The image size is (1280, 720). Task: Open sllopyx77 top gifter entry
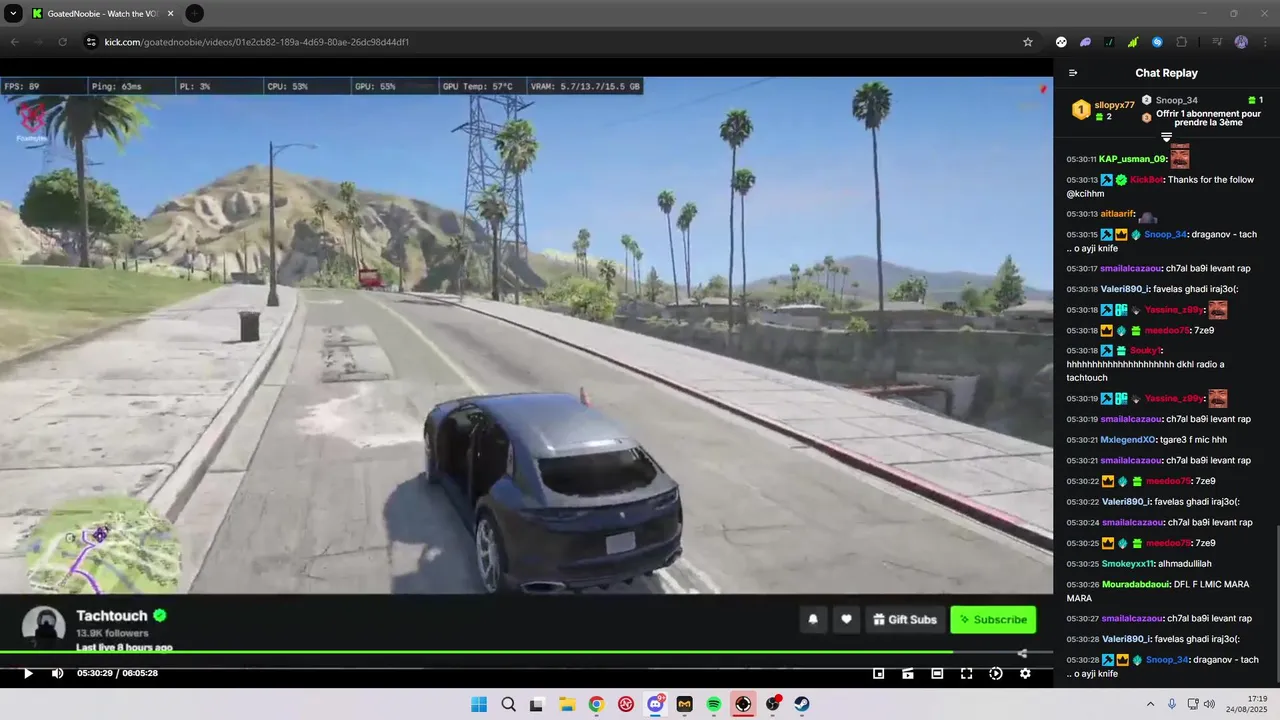[1104, 110]
